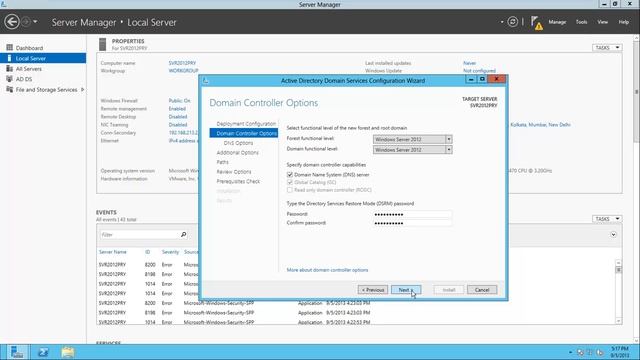The width and height of the screenshot is (640, 360).
Task: Click the Confirm password field
Action: click(x=412, y=223)
